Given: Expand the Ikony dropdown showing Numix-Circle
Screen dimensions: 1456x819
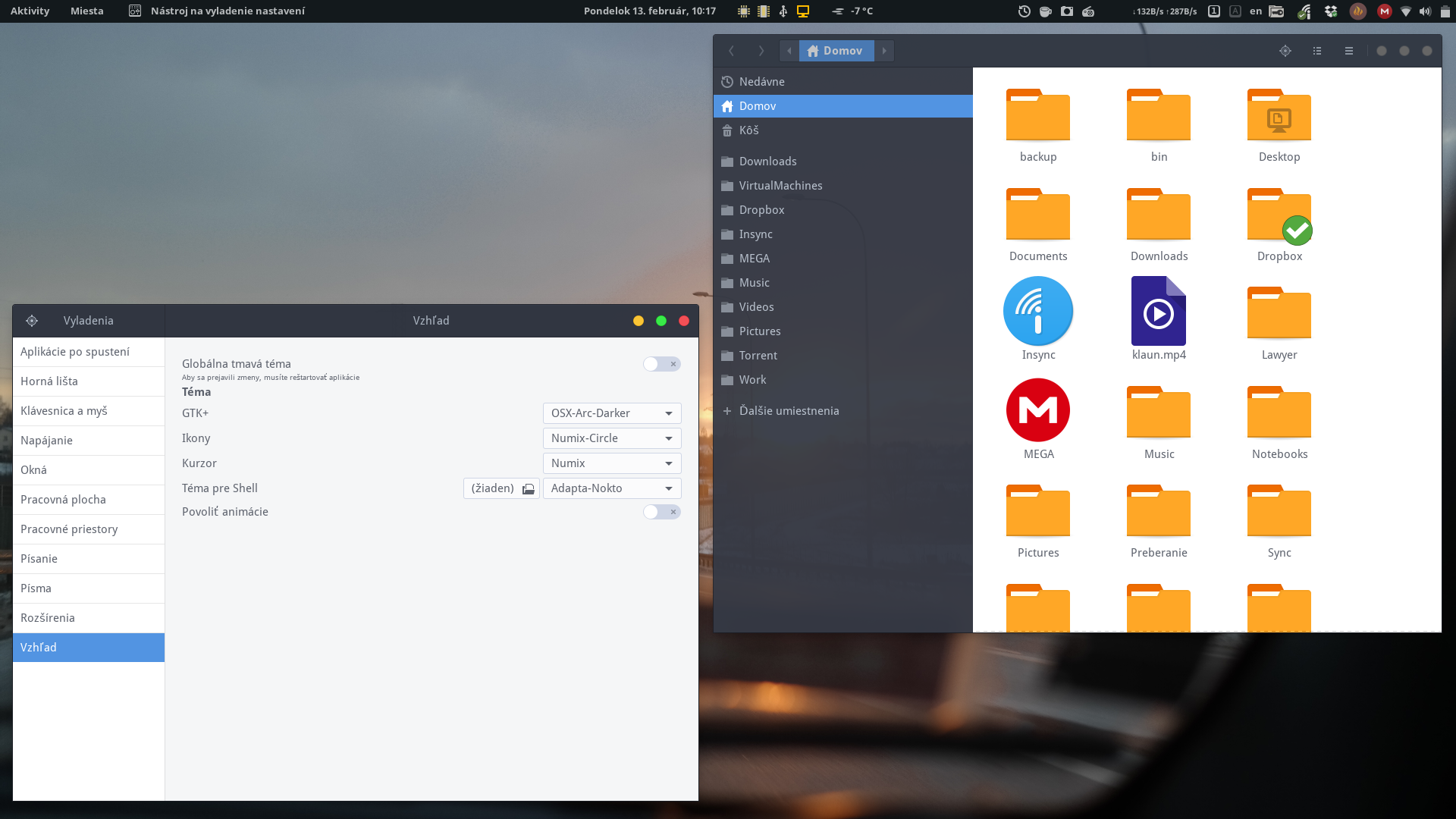Looking at the screenshot, I should (611, 438).
